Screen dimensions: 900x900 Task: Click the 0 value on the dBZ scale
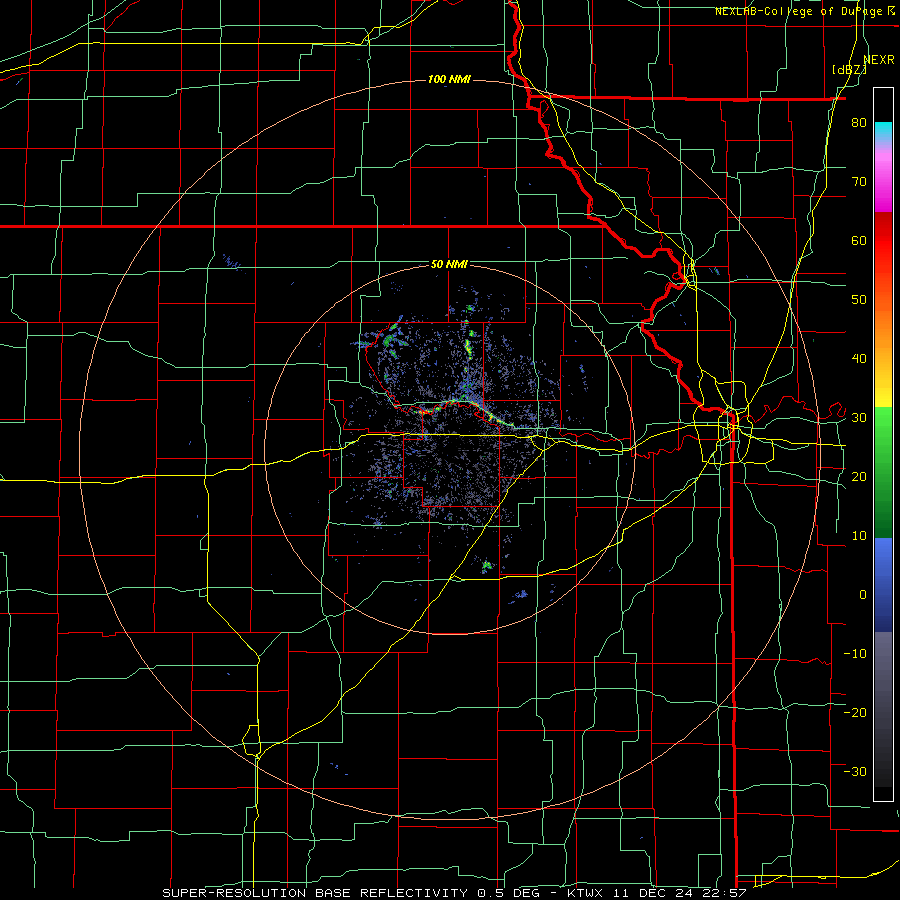tap(863, 595)
